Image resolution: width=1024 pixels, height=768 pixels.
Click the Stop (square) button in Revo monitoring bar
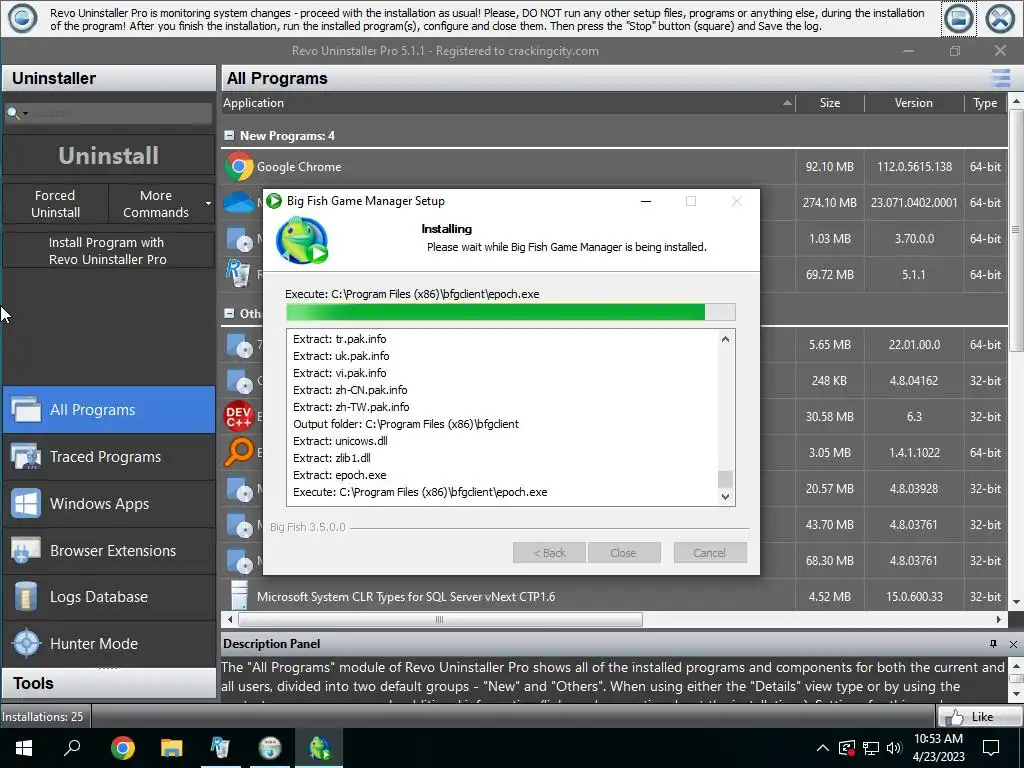959,19
